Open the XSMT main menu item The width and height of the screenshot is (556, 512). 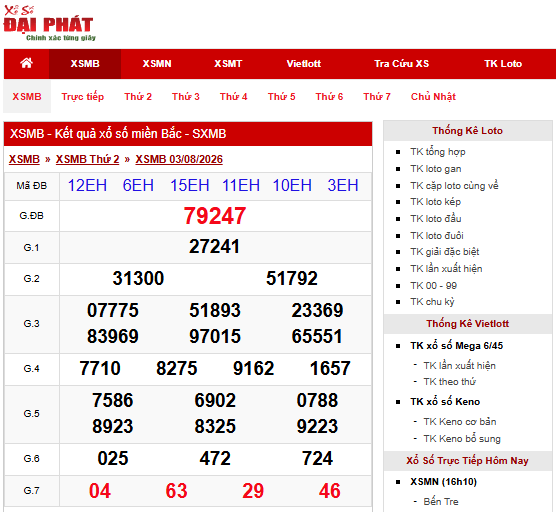[x=228, y=64]
